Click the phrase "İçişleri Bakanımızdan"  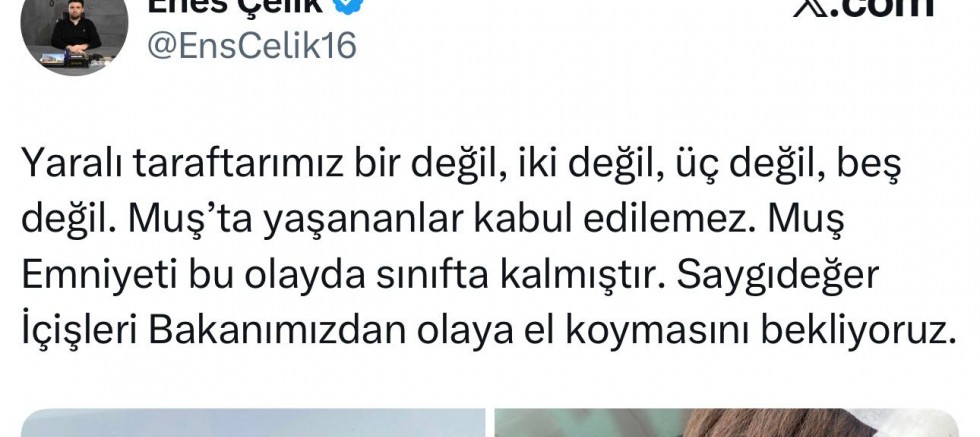pos(214,329)
